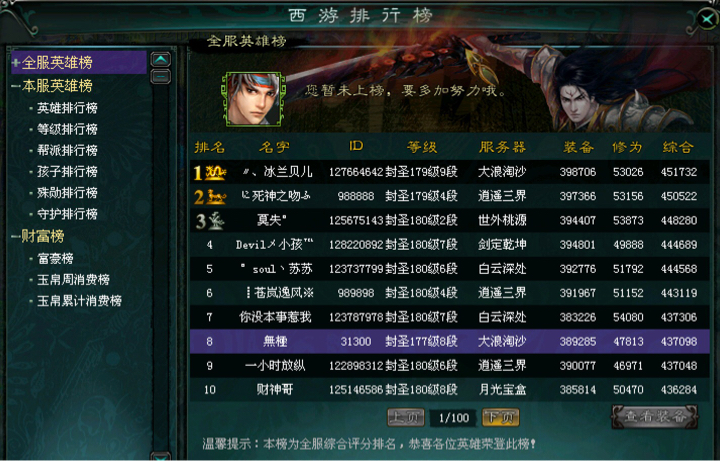Expand the 全服英雄榜 tree node
The height and width of the screenshot is (461, 720).
(x=16, y=63)
